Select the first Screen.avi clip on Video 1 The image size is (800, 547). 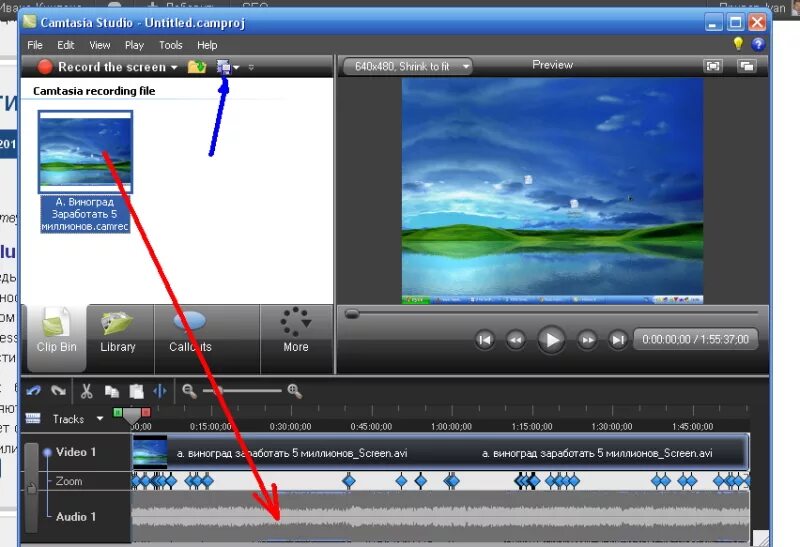click(292, 453)
